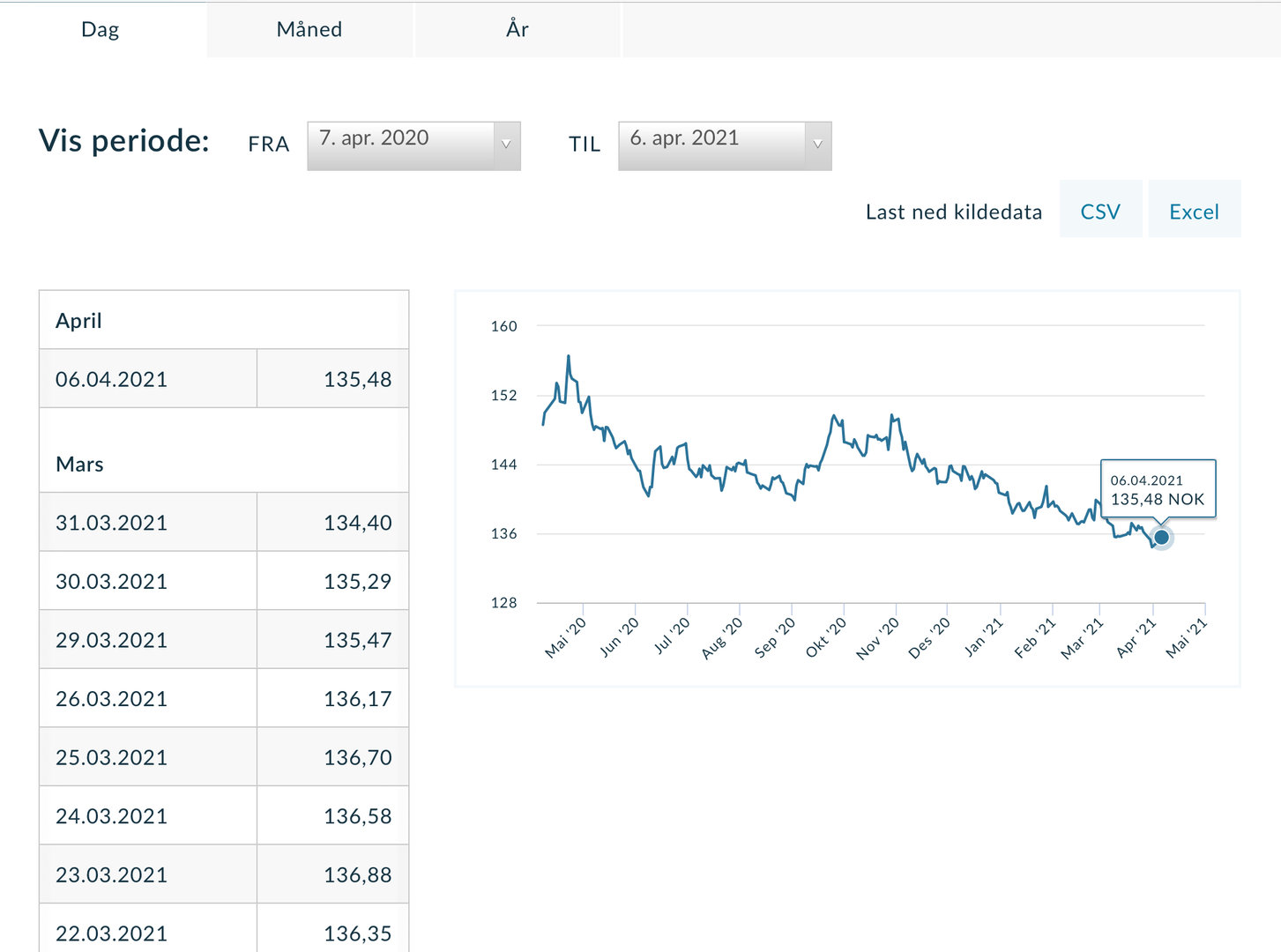Switch to the Dag tab
The height and width of the screenshot is (952, 1281).
tap(101, 29)
